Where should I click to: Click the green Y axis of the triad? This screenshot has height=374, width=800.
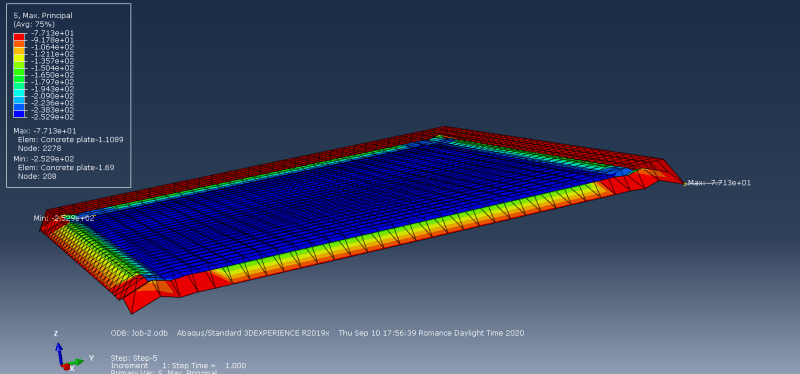[x=76, y=362]
